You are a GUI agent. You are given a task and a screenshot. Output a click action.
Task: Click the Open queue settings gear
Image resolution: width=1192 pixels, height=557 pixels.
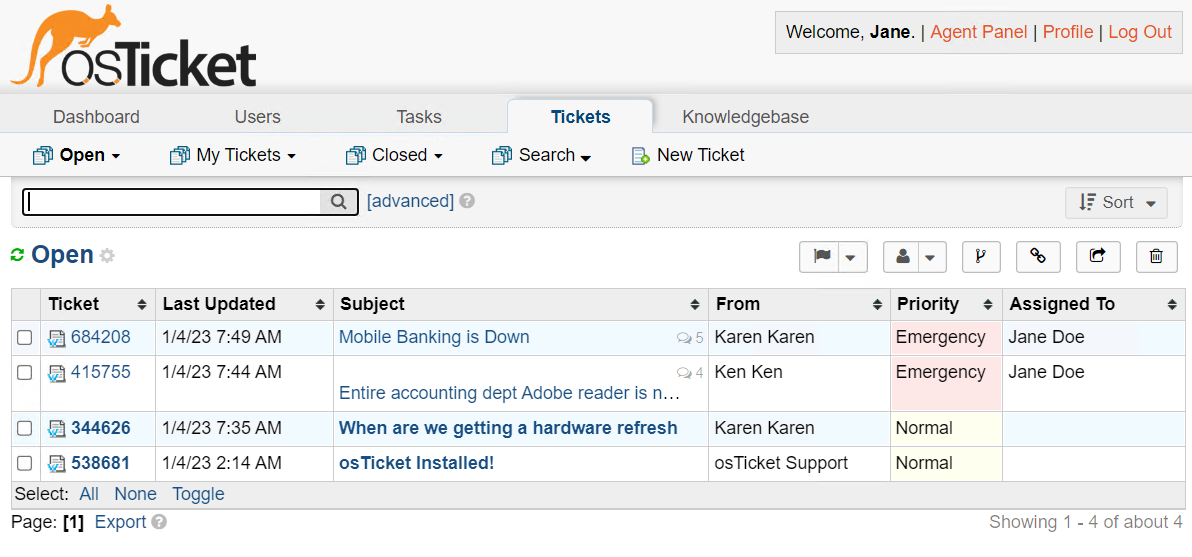(x=107, y=256)
